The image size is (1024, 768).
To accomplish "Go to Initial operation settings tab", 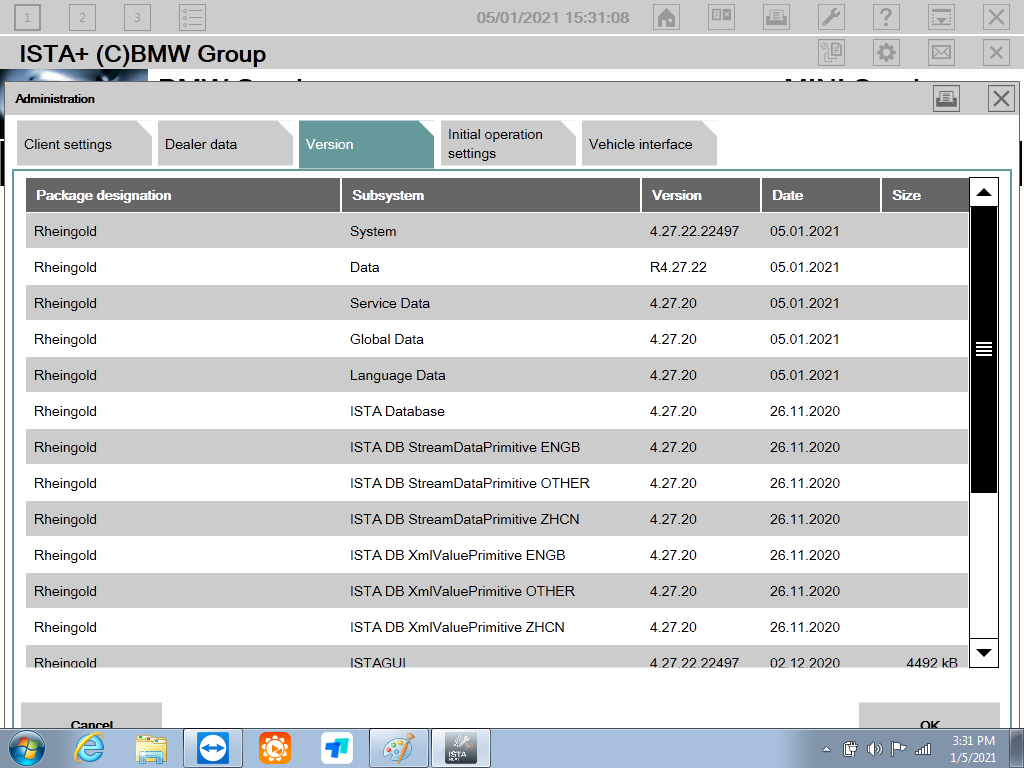I will (503, 144).
